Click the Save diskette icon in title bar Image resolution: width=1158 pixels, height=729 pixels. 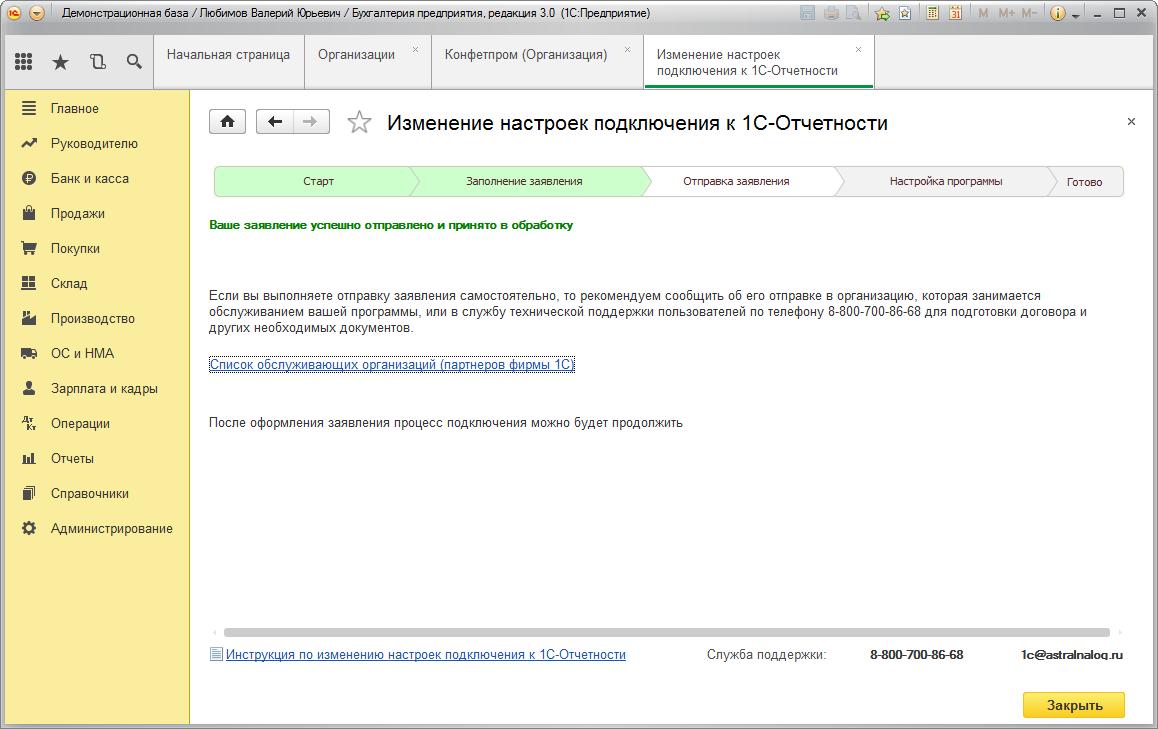click(808, 13)
